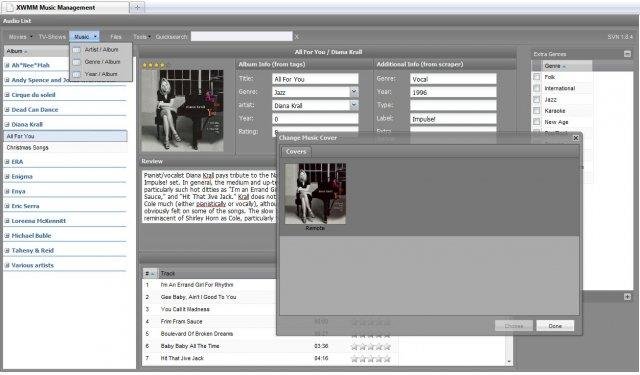Expand the Dead Can Dance artist node

[7, 110]
